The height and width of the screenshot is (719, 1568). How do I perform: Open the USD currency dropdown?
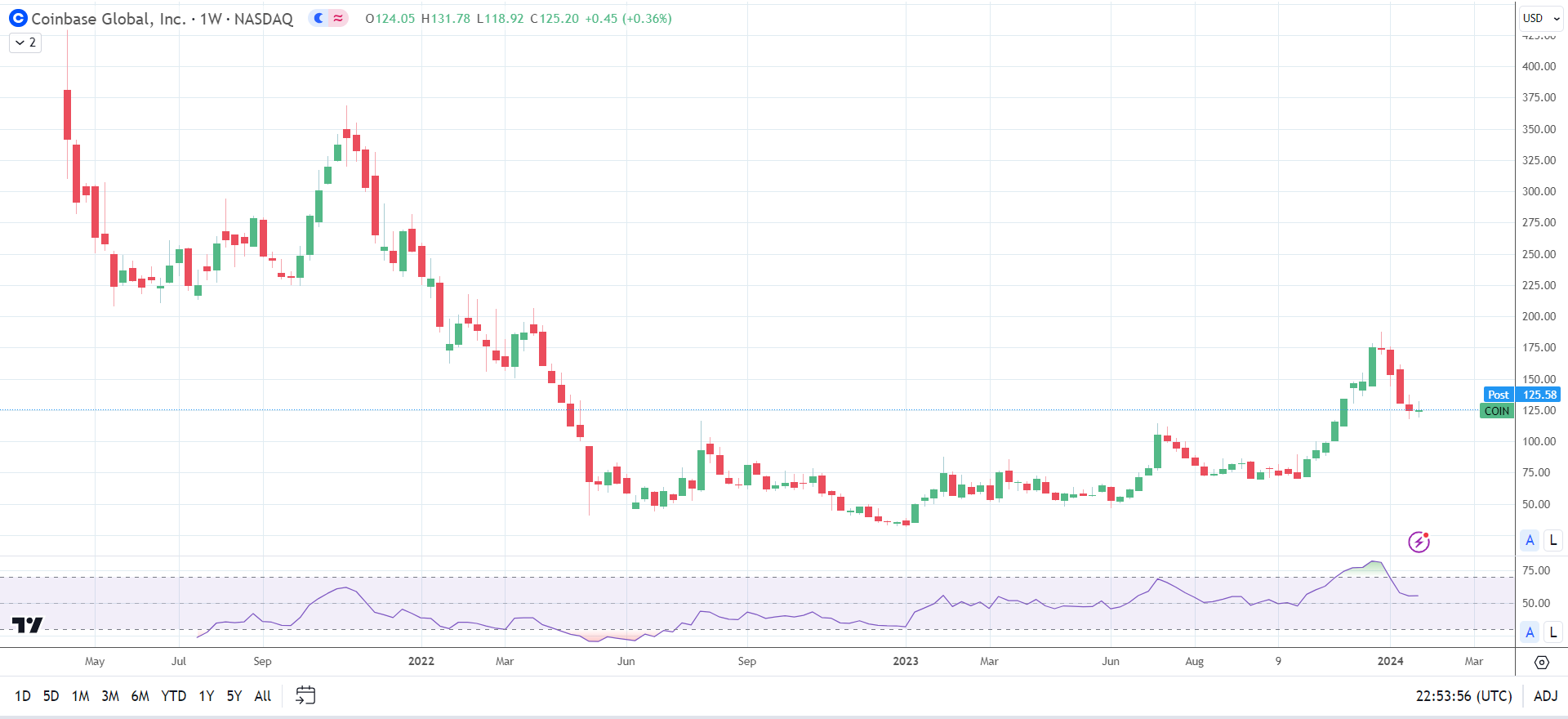coord(1541,18)
